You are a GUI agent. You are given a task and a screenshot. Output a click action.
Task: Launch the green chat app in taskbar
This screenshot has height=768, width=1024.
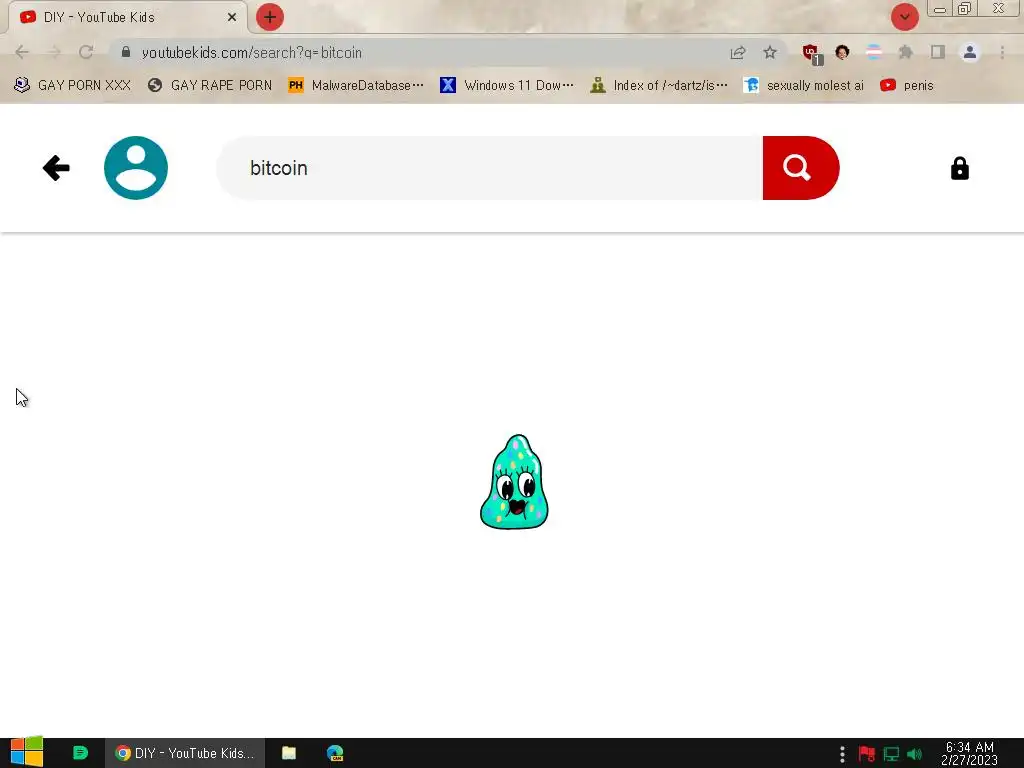[x=80, y=753]
